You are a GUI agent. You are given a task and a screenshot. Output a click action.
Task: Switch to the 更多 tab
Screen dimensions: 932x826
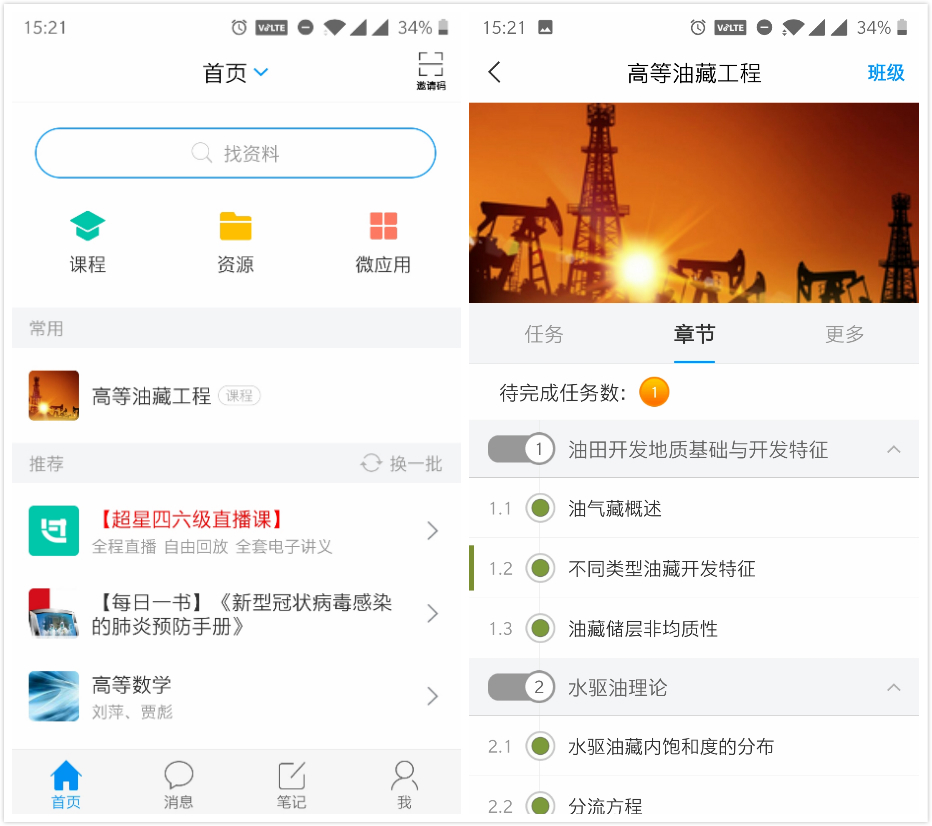pos(844,334)
